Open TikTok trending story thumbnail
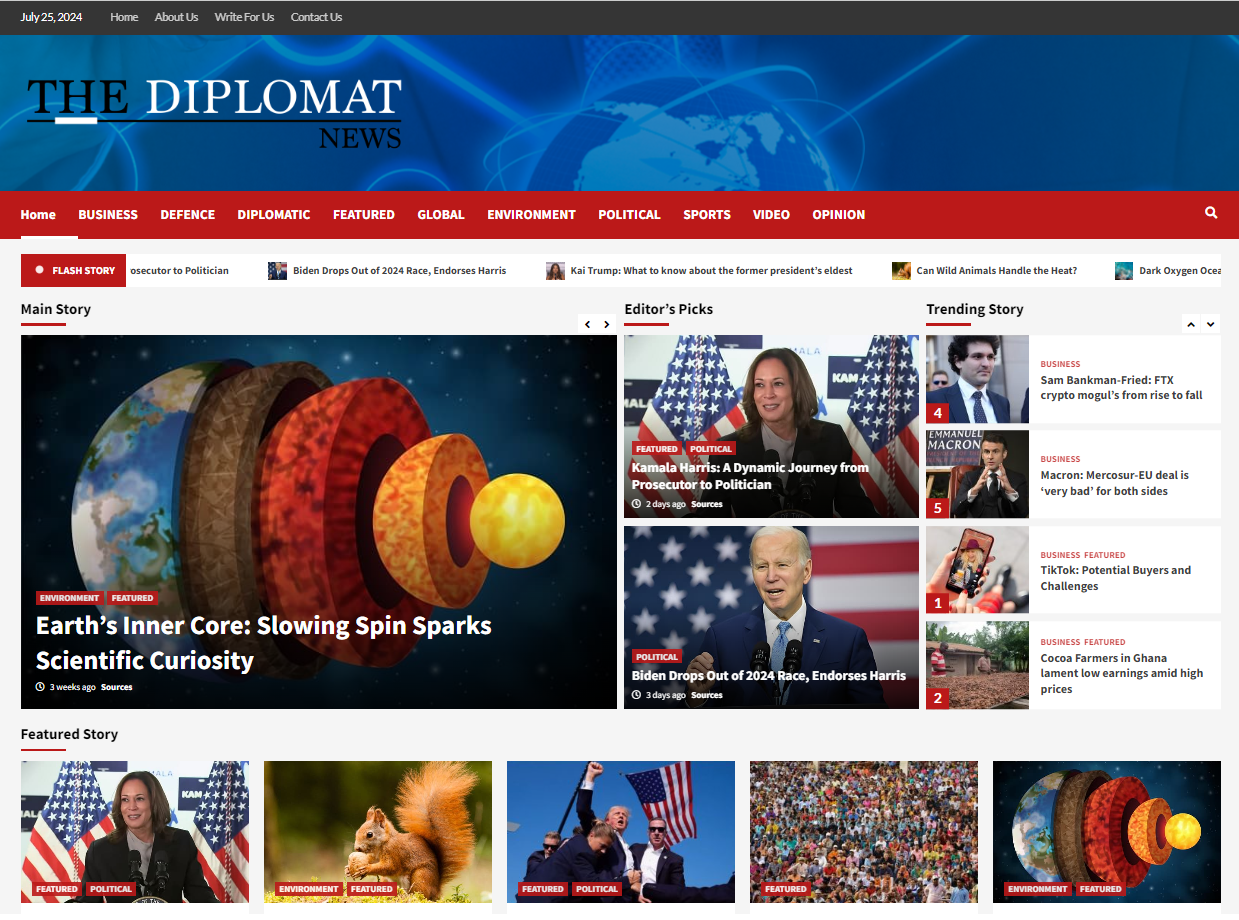1239x920 pixels. (x=977, y=570)
